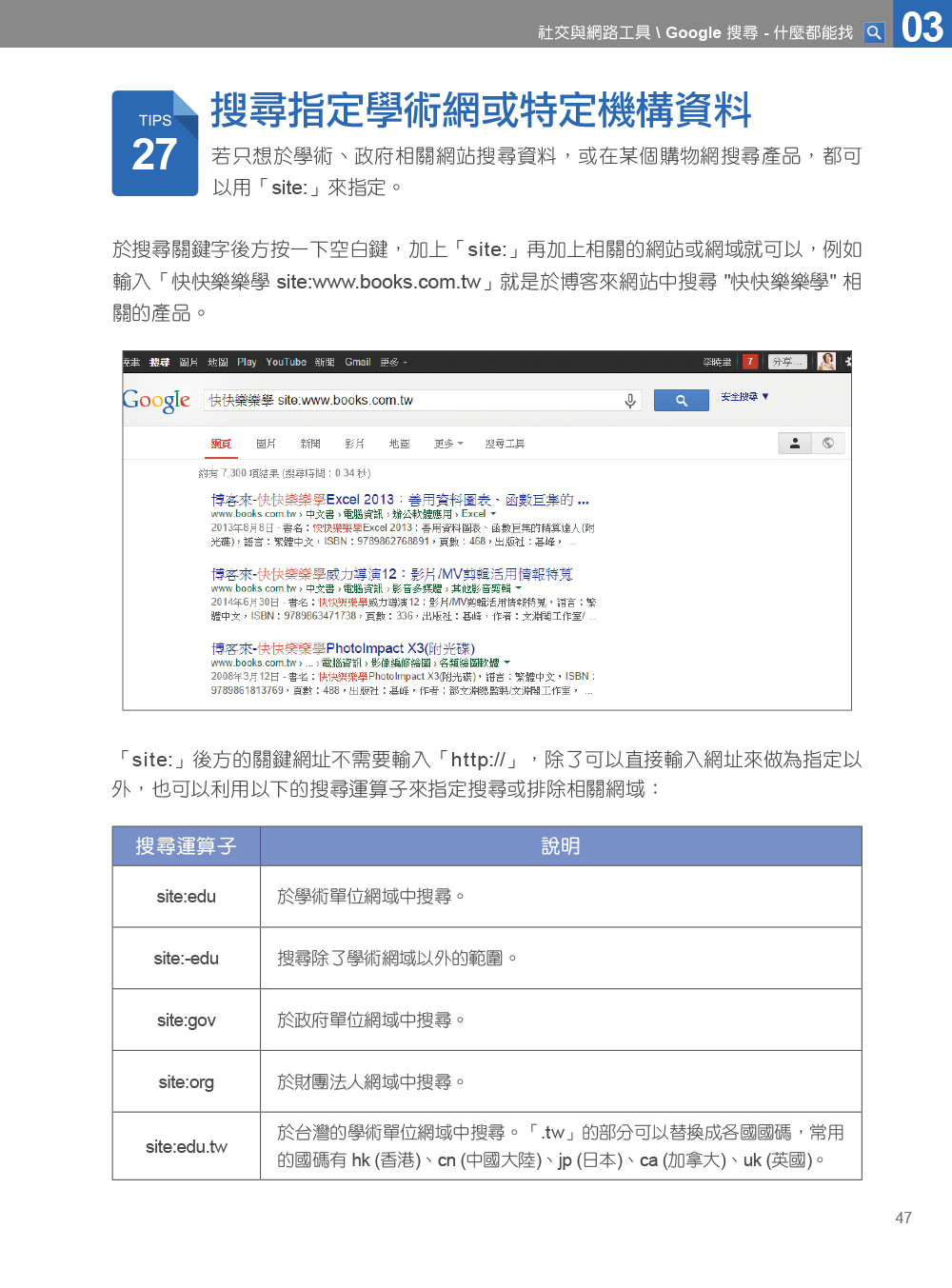The image size is (952, 1288).
Task: Click the site:edu.tw table cell
Action: [x=187, y=1146]
